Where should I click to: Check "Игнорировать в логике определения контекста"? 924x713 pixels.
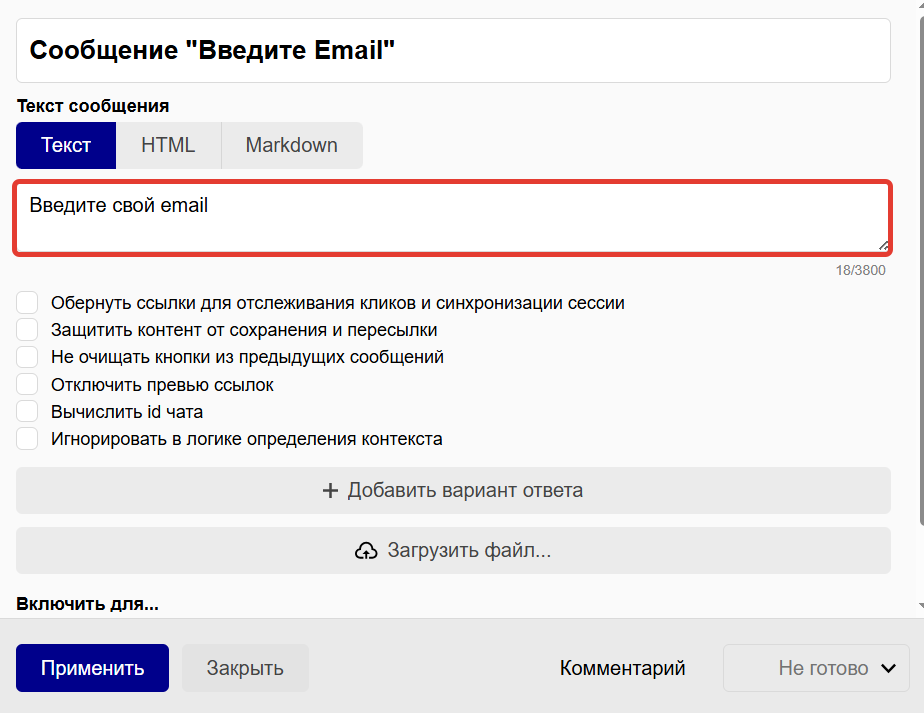(x=27, y=438)
